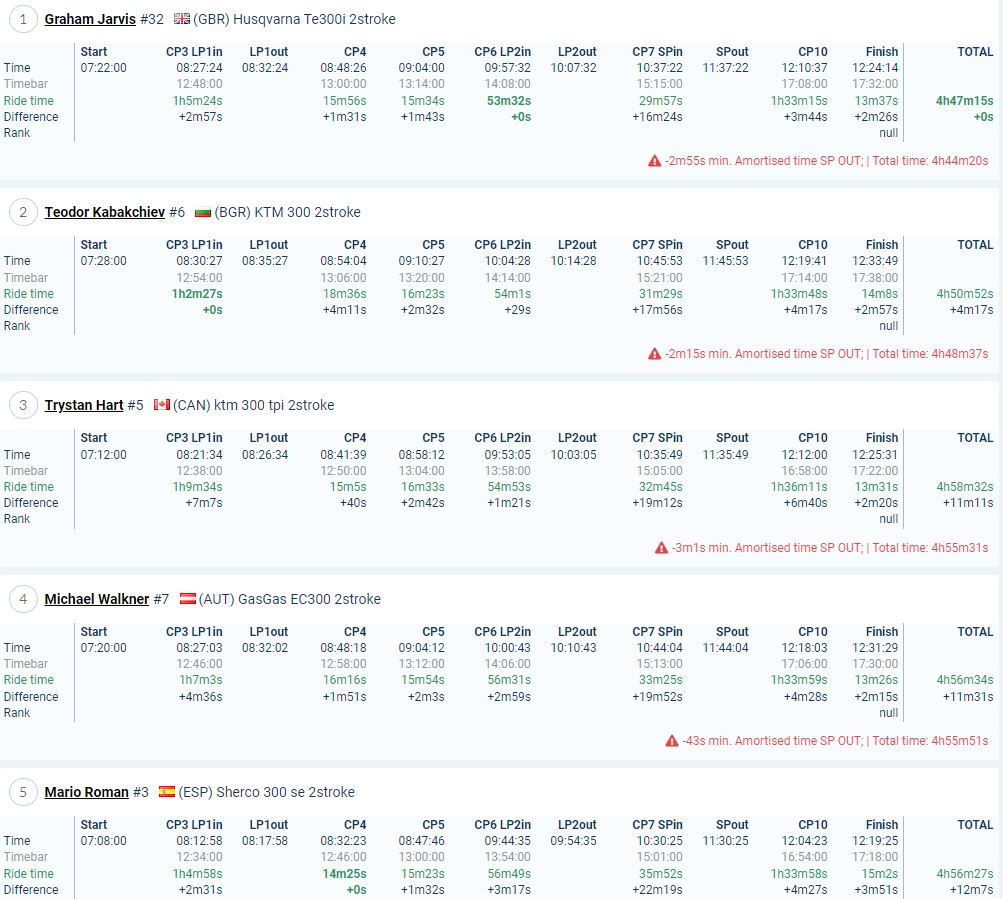The image size is (1003, 899).
Task: Select Kabakchiev's finish time 12:33:49
Action: coord(875,261)
